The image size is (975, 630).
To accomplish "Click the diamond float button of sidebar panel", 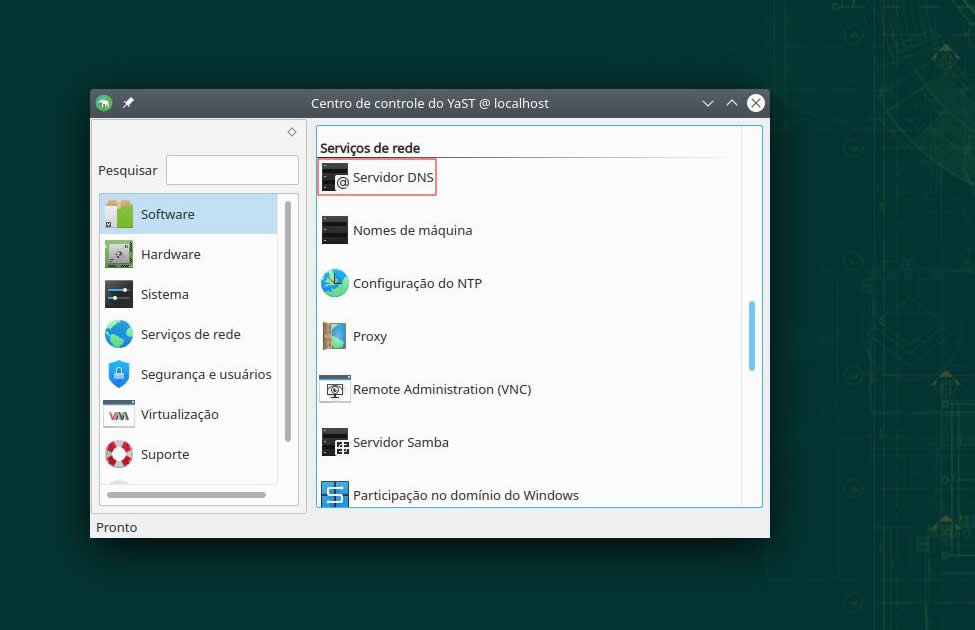I will [292, 132].
